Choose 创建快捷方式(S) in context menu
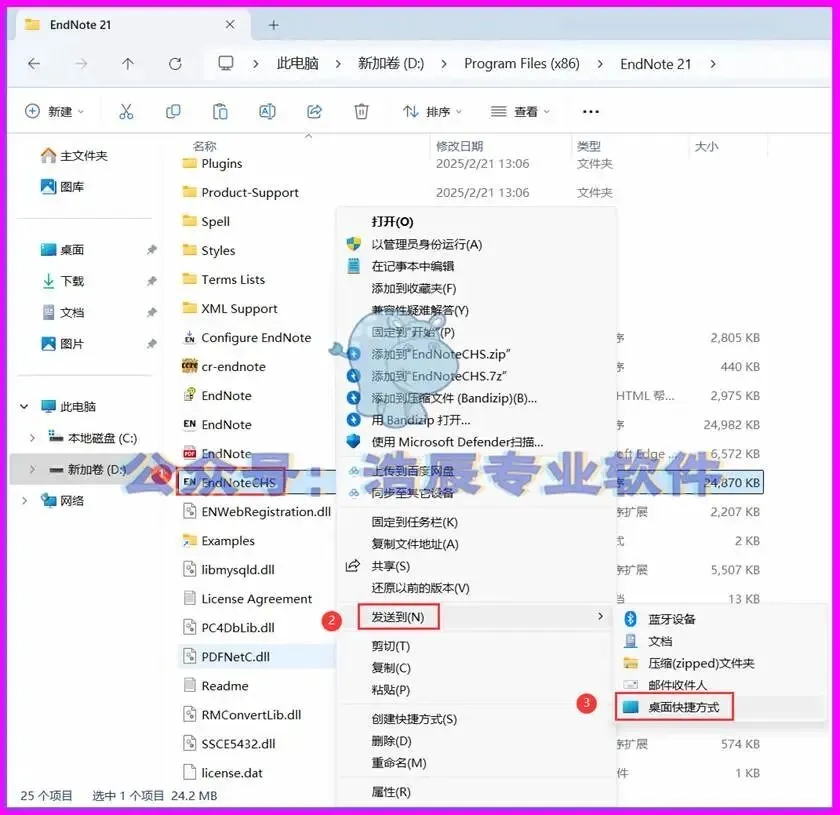This screenshot has height=815, width=840. (414, 719)
